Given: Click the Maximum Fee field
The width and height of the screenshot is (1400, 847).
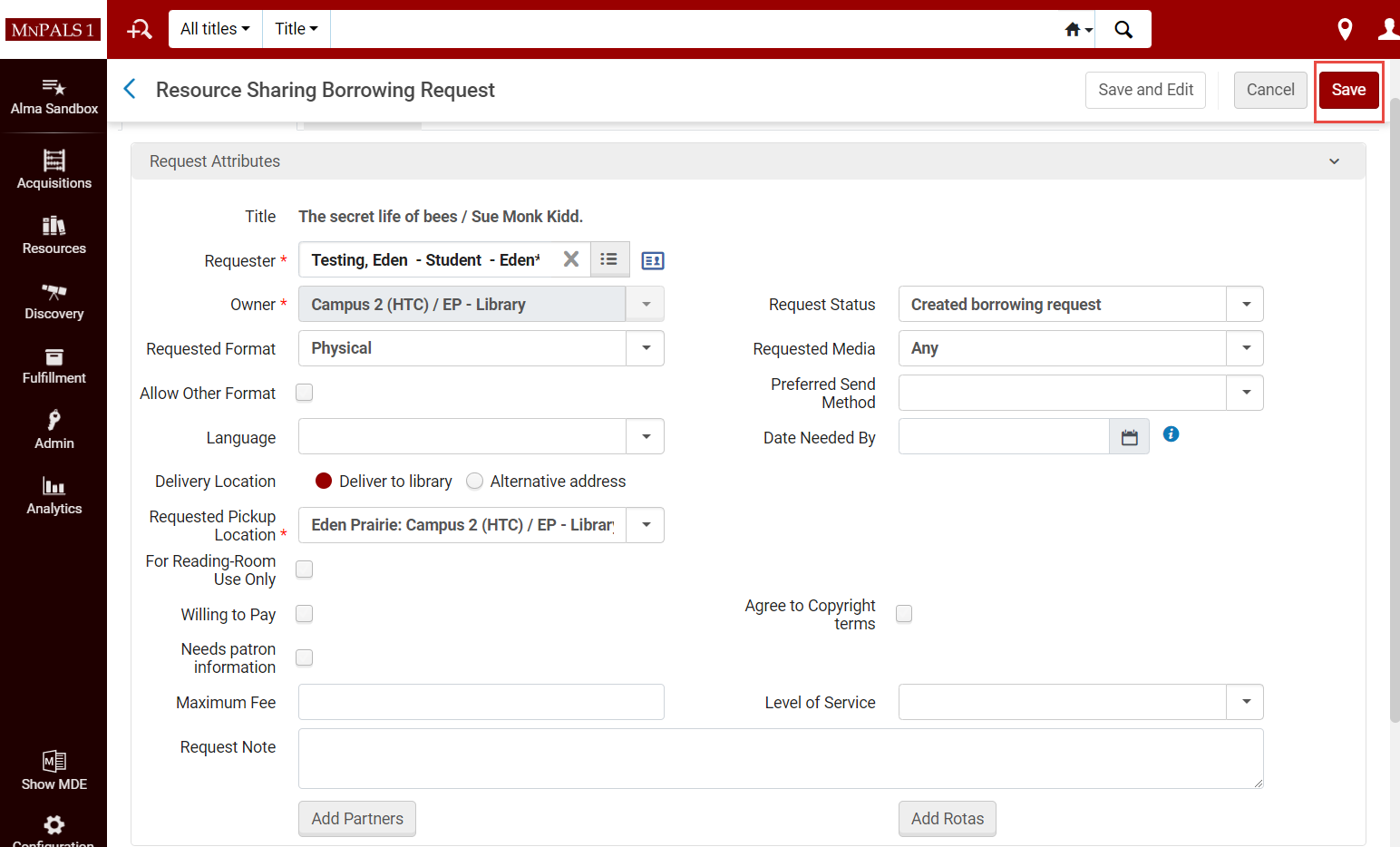Looking at the screenshot, I should click(481, 702).
